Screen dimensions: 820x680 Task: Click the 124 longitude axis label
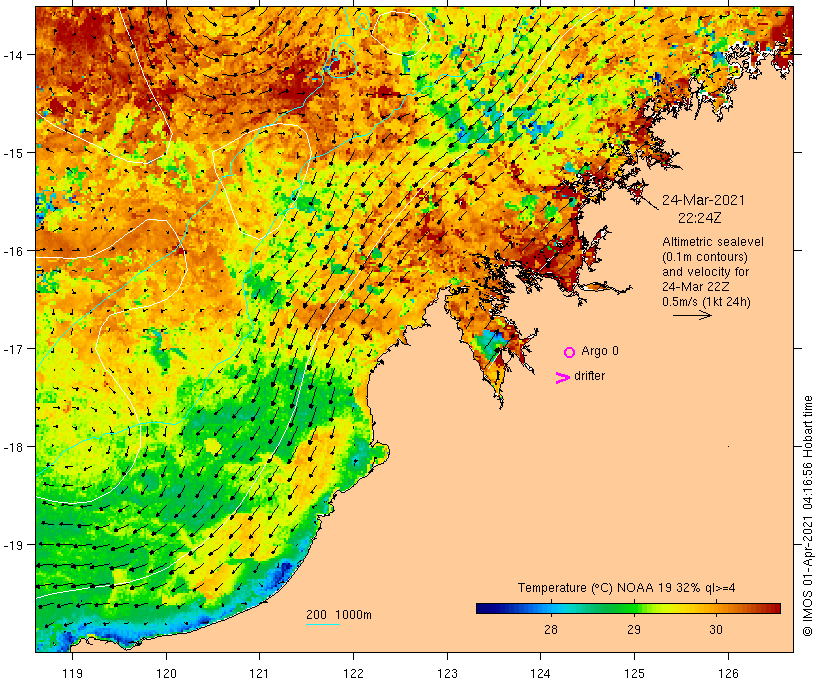[541, 674]
